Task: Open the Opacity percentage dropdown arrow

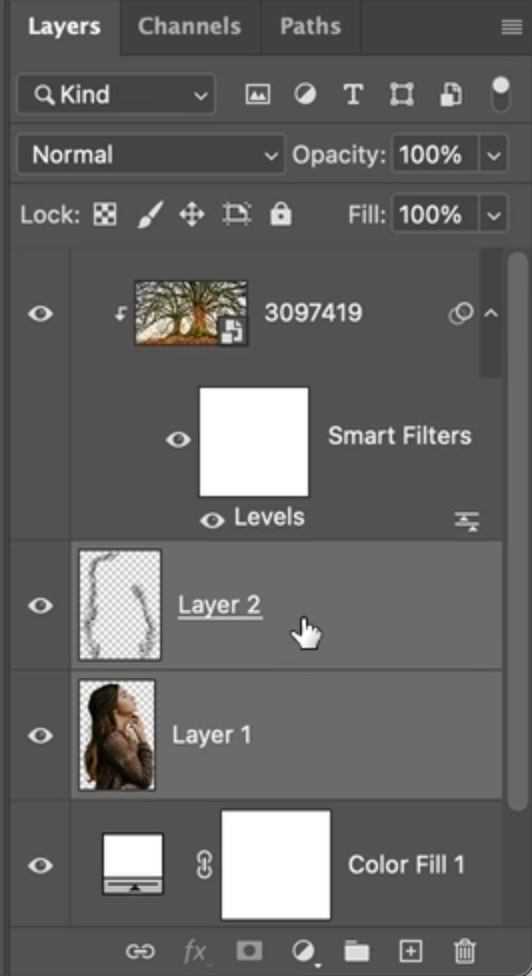Action: click(493, 155)
